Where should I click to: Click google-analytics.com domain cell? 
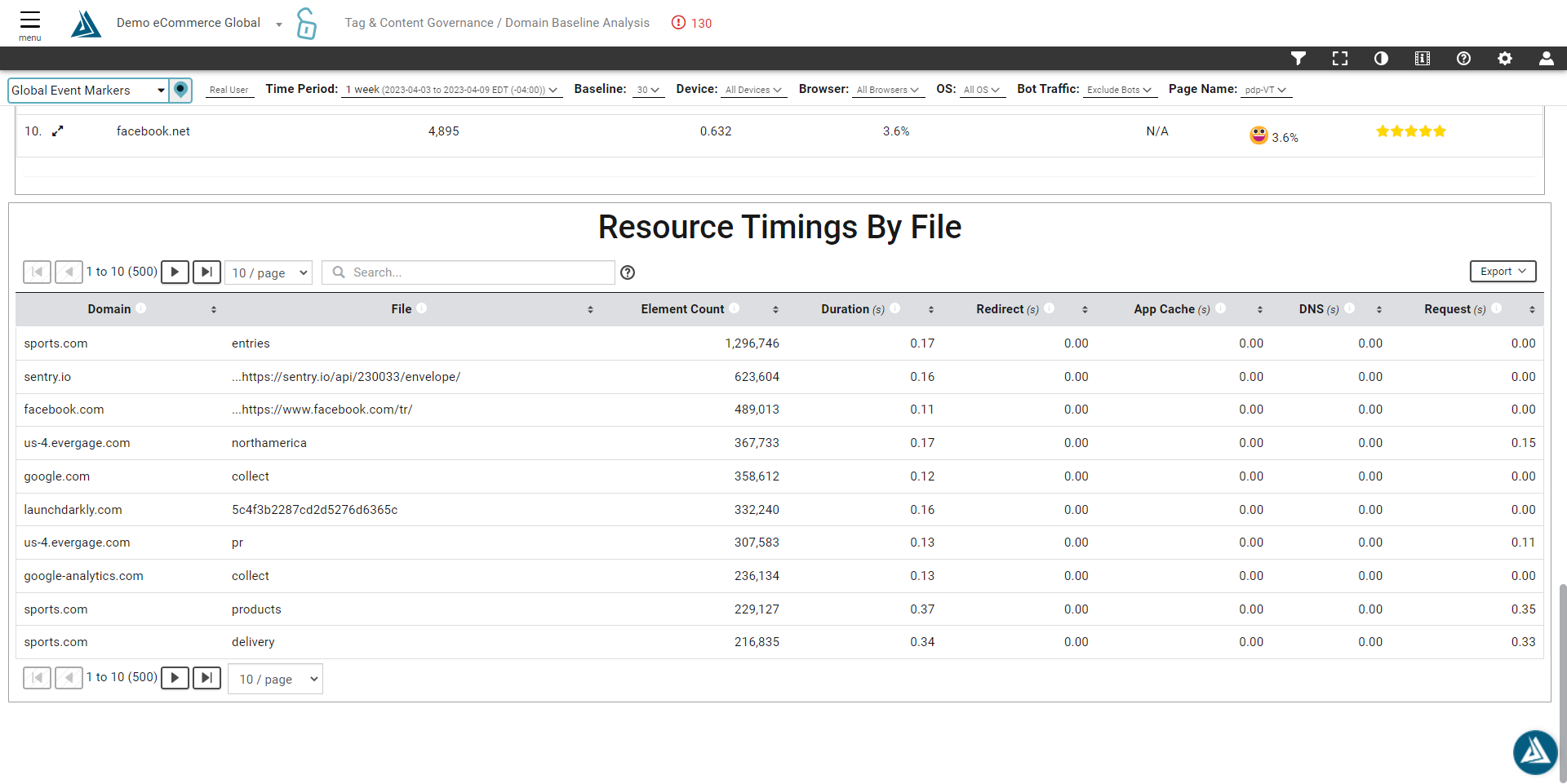(x=83, y=576)
